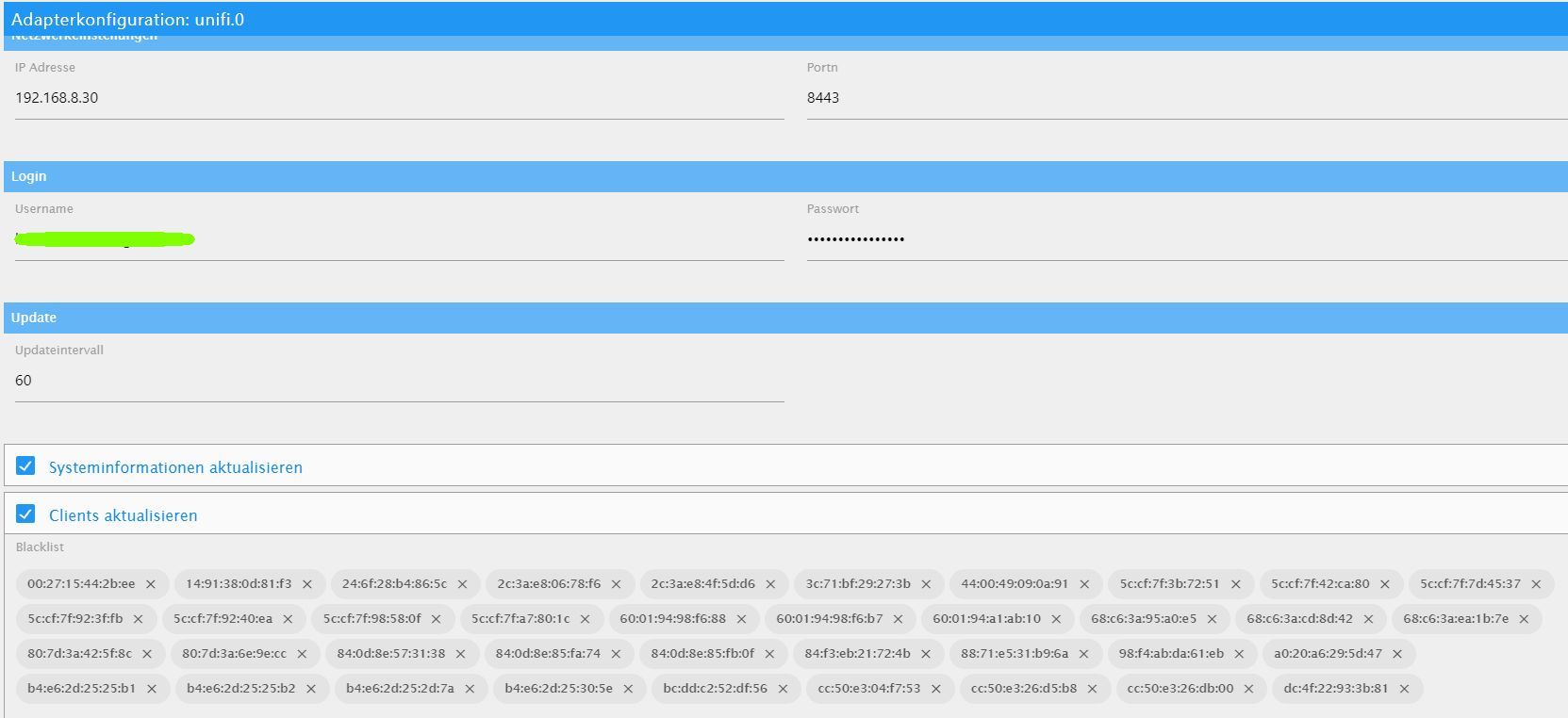The image size is (1568, 718).
Task: Toggle Clients aktualisieren checkbox
Action: (25, 514)
